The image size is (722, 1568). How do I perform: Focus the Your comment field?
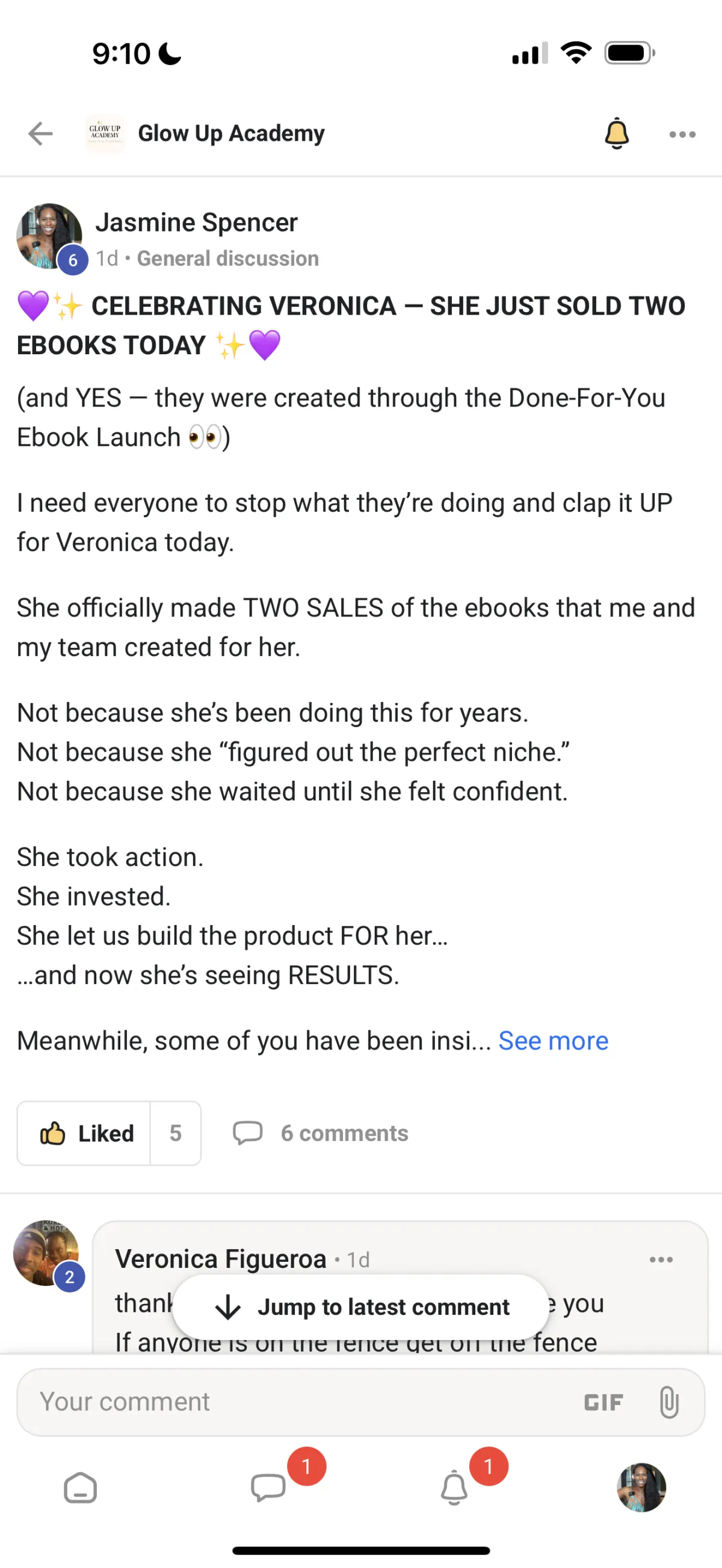pyautogui.click(x=292, y=1402)
